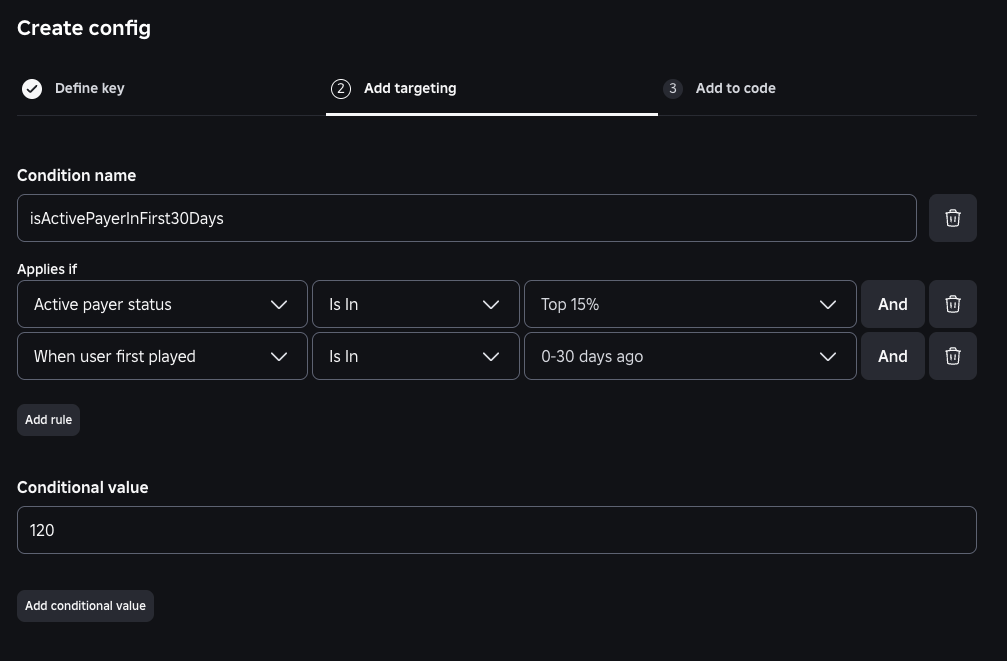
Task: Open Is In dropdown for Active payer
Action: (x=416, y=304)
